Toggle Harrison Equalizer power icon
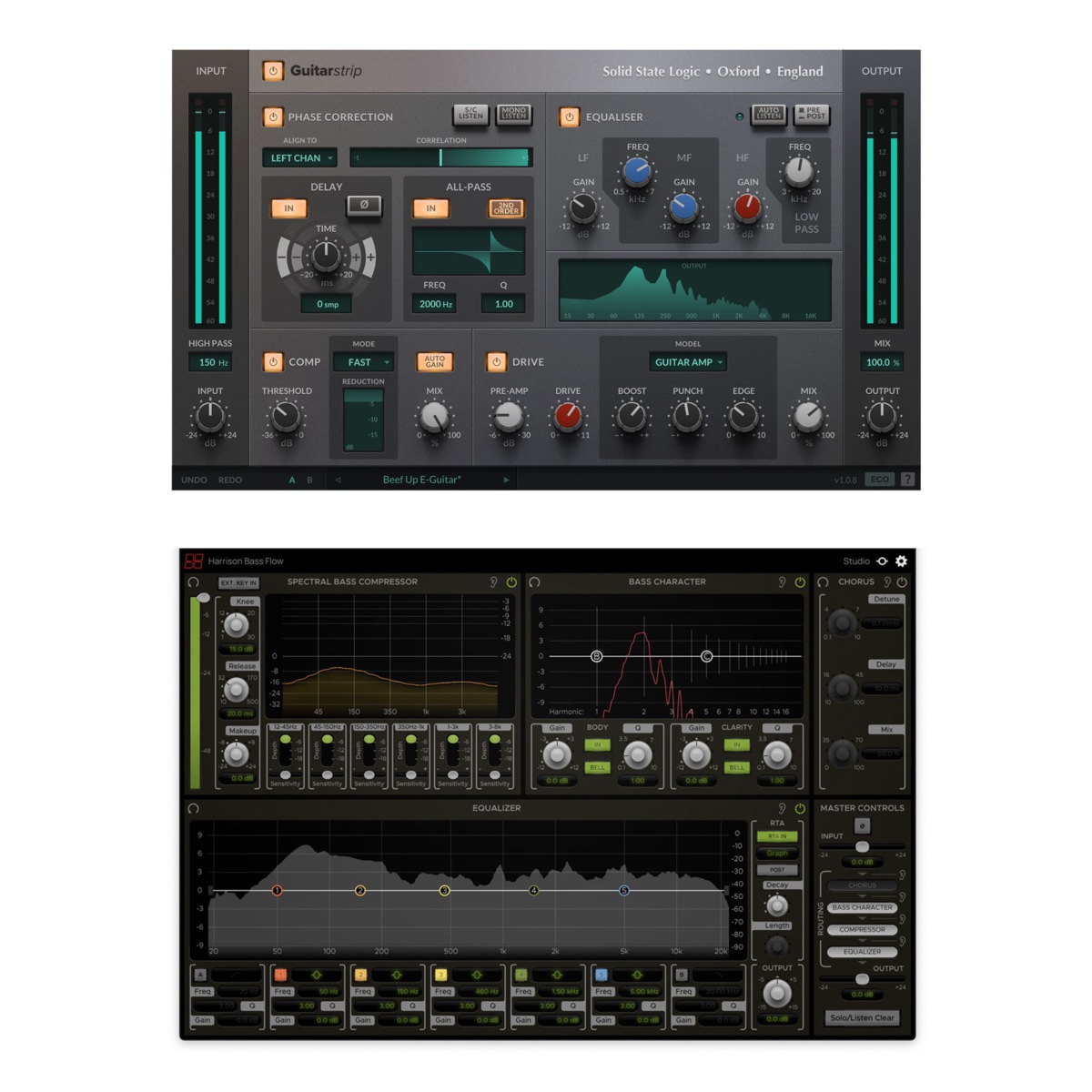Image resolution: width=1092 pixels, height=1092 pixels. tap(800, 808)
